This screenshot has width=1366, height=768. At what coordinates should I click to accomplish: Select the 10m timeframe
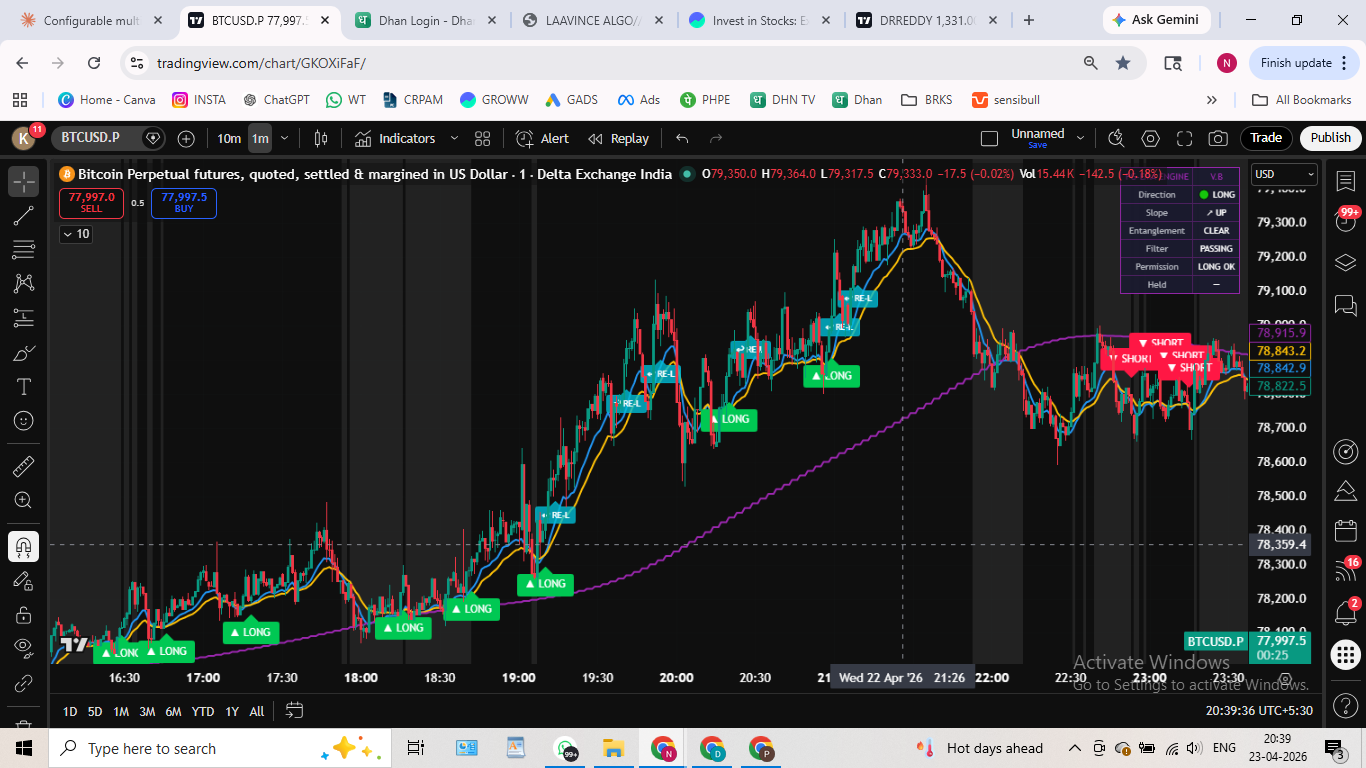[x=229, y=139]
